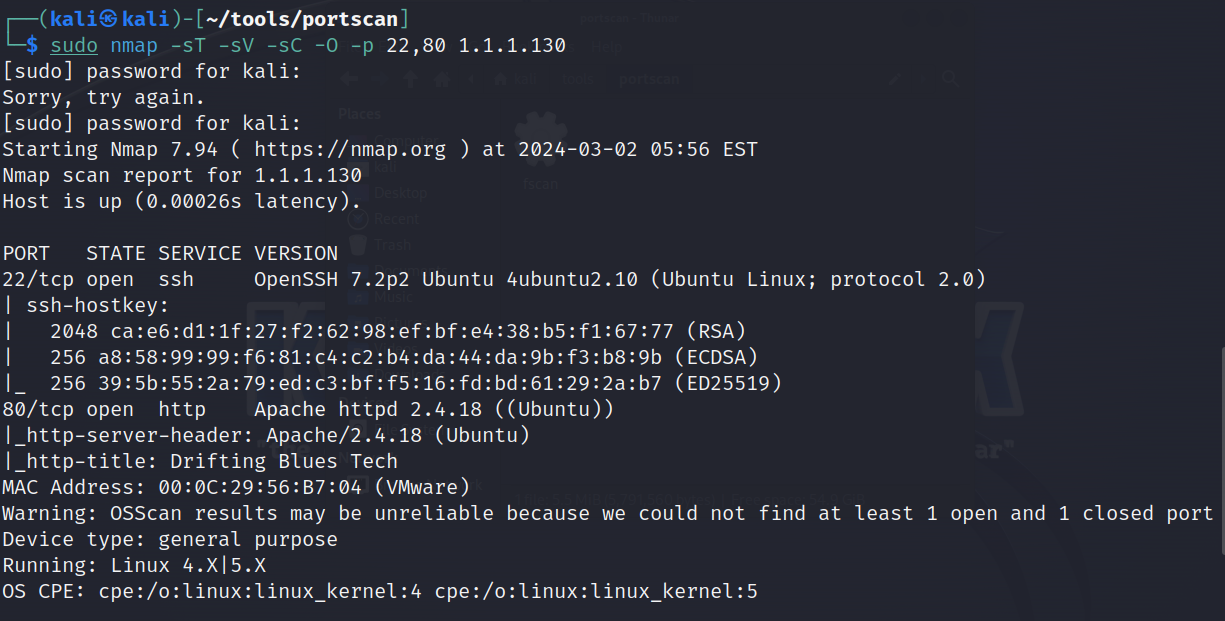Screen dimensions: 1225x621
Task: Select Desktop in the Places sidebar
Action: coord(400,192)
